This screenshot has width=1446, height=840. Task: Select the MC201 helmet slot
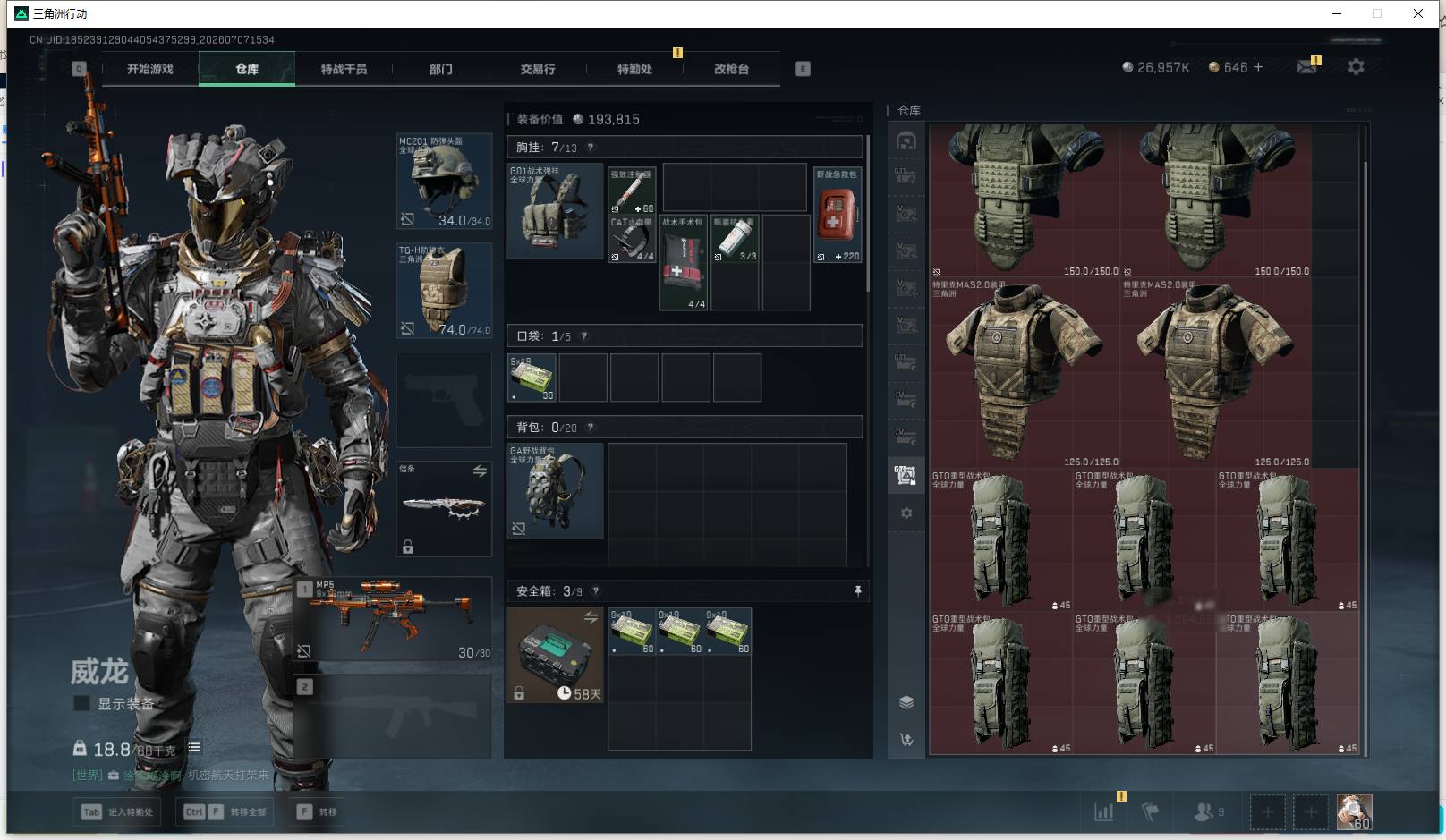click(x=444, y=182)
